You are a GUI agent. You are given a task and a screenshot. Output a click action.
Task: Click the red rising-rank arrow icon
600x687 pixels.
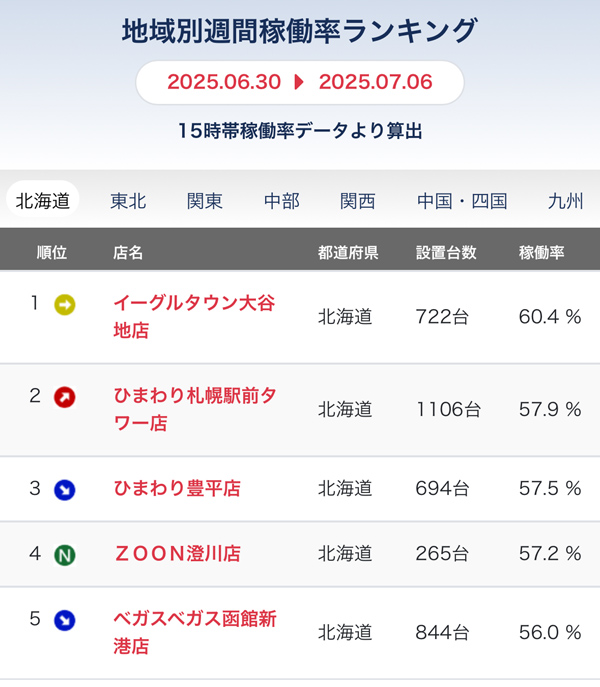tap(64, 397)
